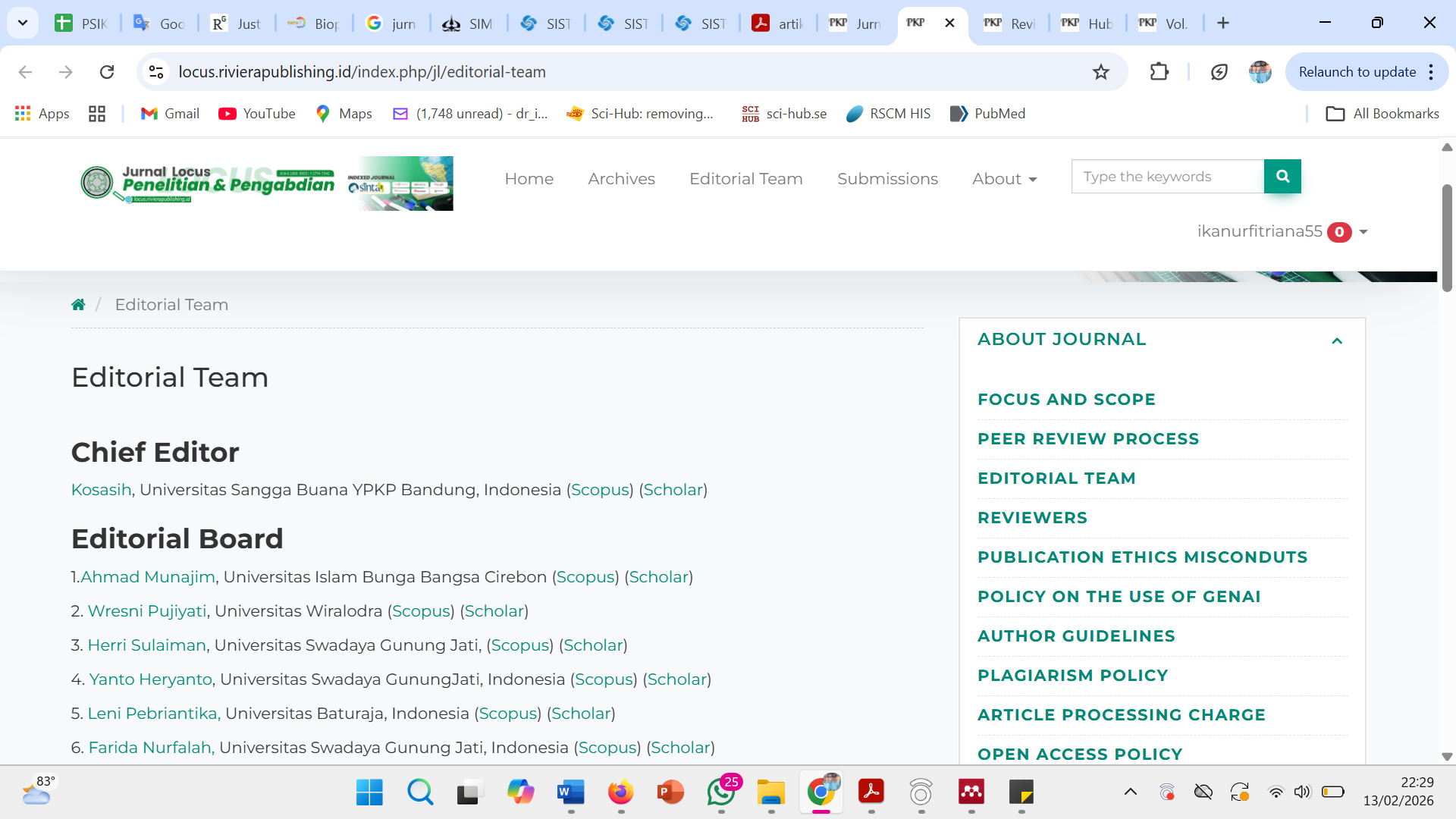Image resolution: width=1456 pixels, height=819 pixels.
Task: Open WhatsApp from the taskbar
Action: (x=720, y=792)
